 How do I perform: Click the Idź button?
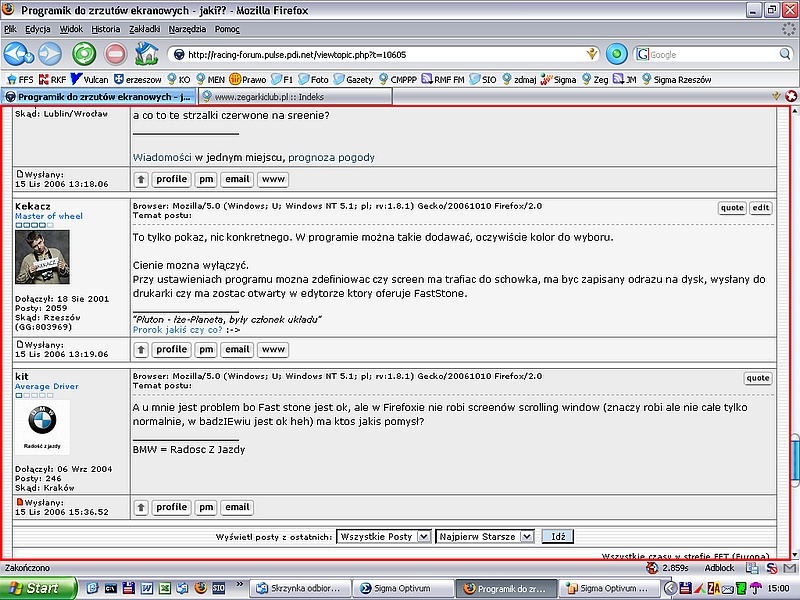click(558, 537)
